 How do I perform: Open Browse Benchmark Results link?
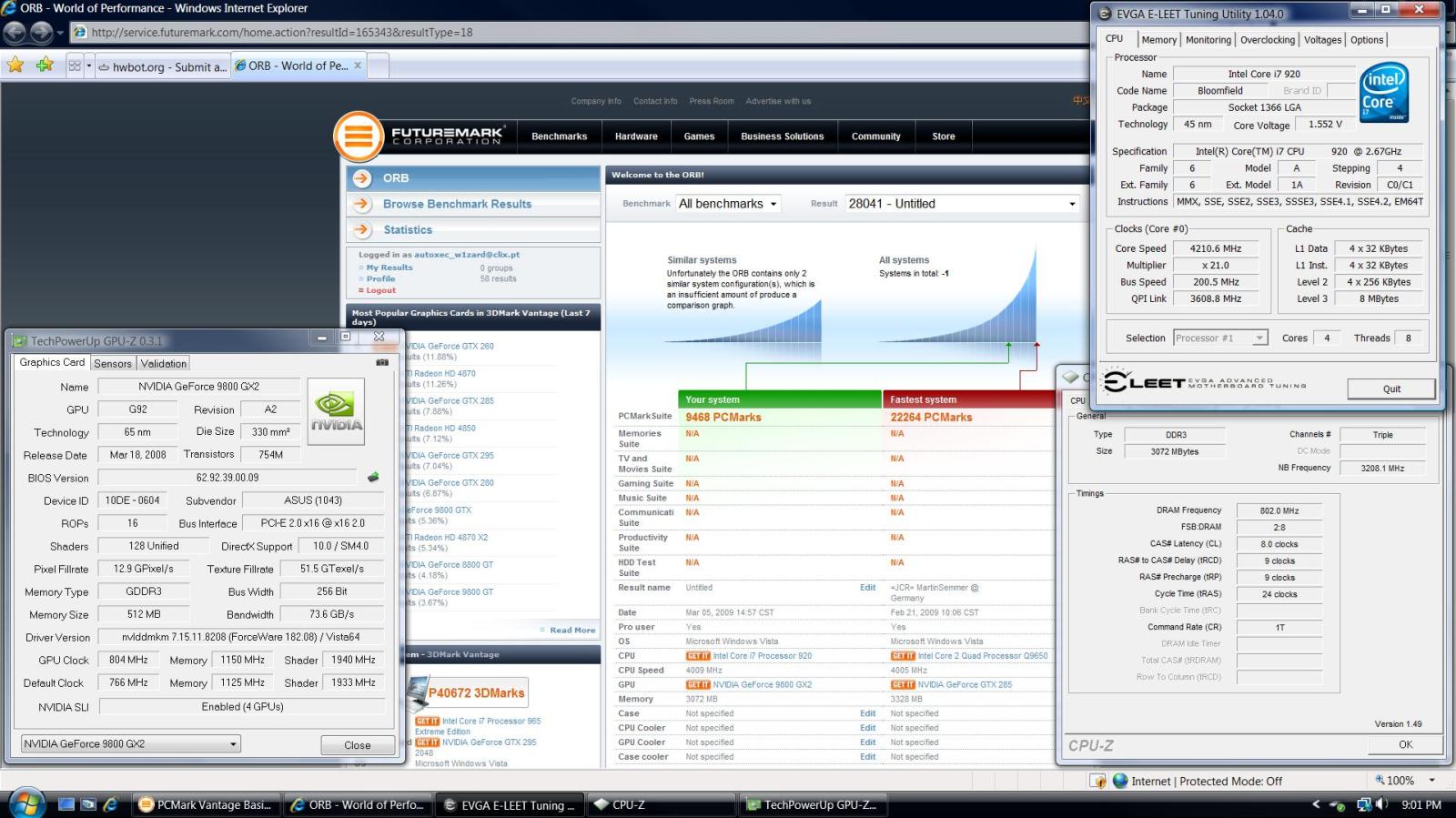click(x=457, y=204)
